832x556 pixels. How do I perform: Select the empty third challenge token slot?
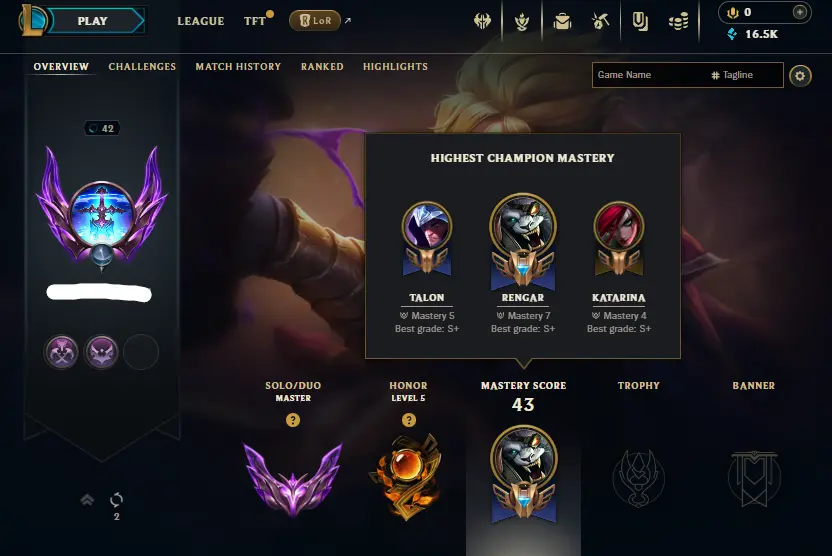pyautogui.click(x=141, y=352)
